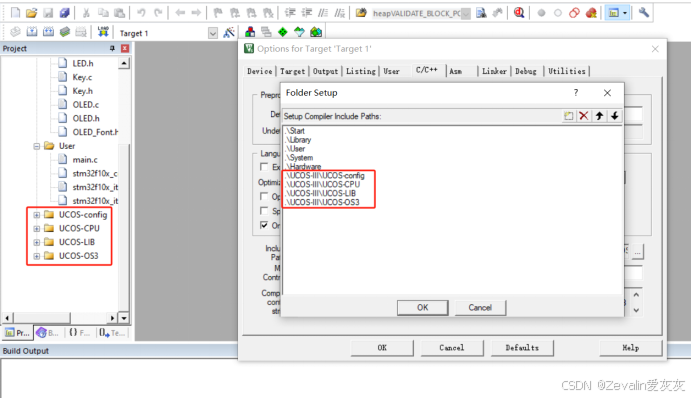
Task: Open Find in Files icon
Action: pos(361,13)
